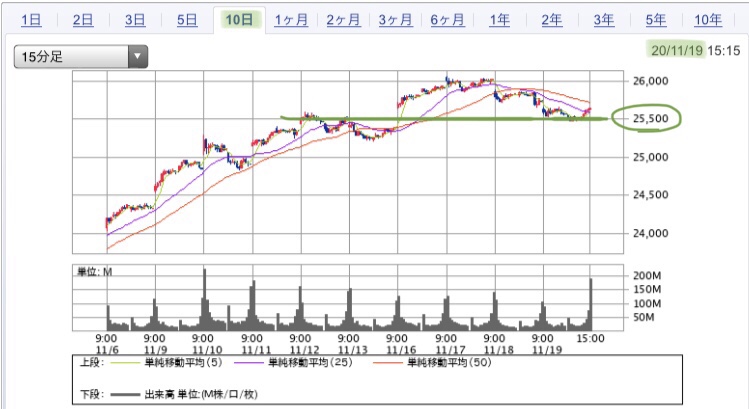The image size is (749, 409).
Task: Click the 11/11 date axis label
Action: coord(256,350)
